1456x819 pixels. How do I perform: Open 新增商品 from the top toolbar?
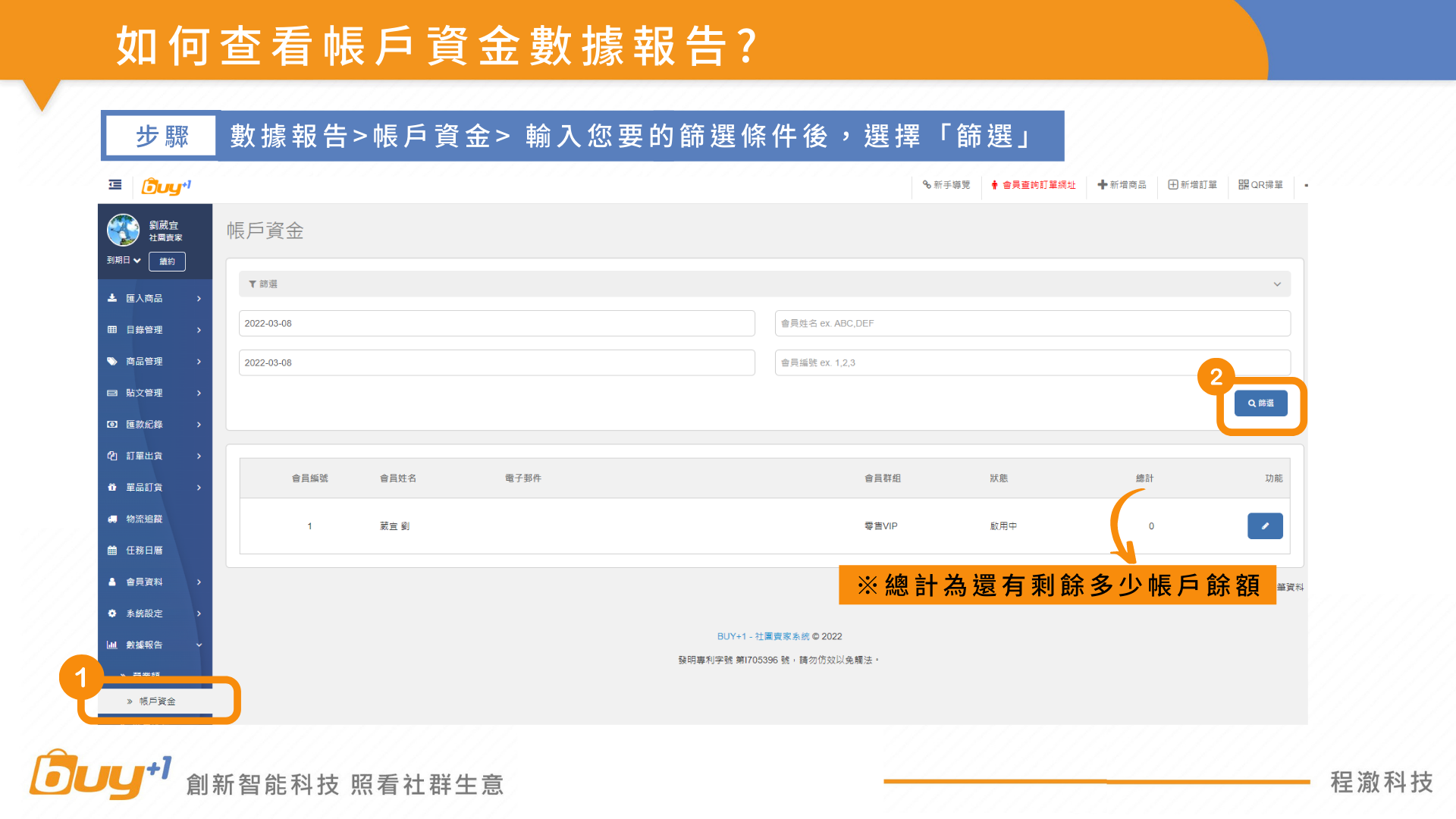[x=1122, y=185]
